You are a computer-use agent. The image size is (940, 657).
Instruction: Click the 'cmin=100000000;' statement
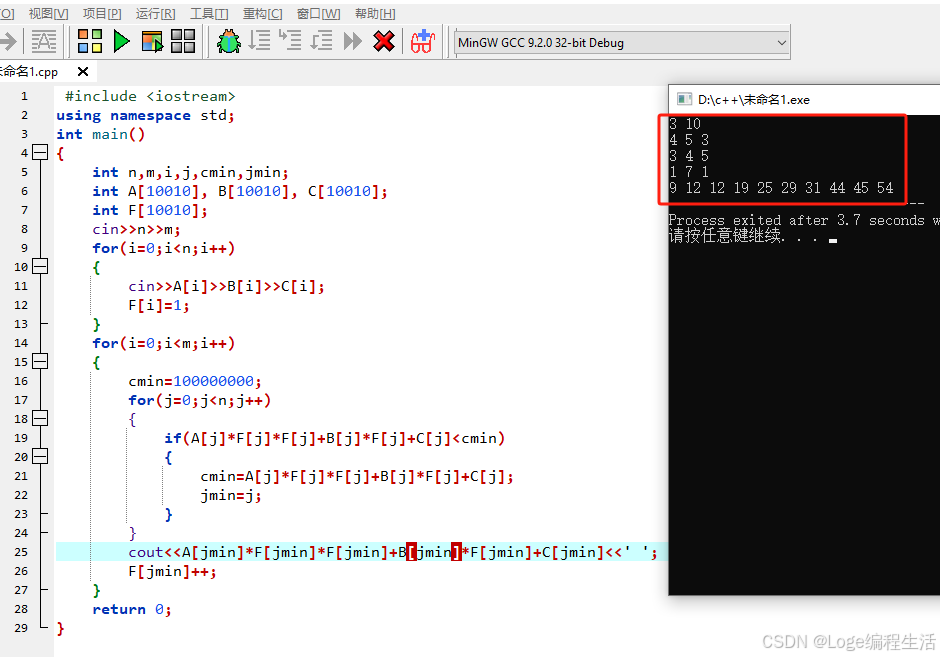coord(195,381)
